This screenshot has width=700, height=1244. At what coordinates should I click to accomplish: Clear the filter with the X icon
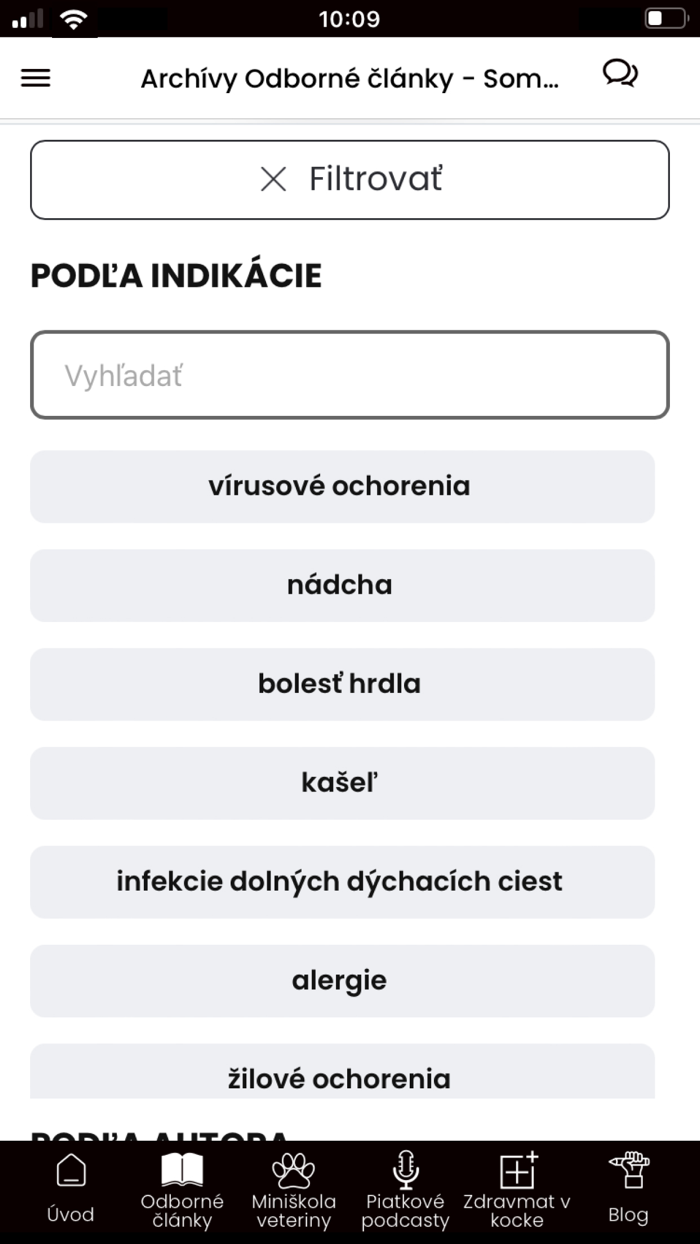click(272, 180)
